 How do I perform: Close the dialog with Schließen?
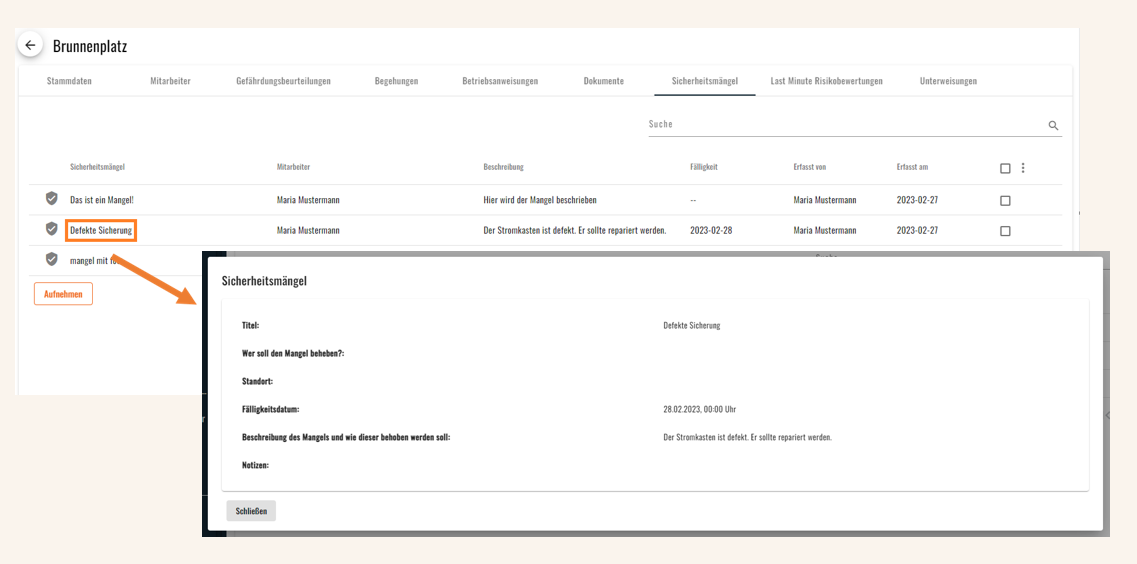(251, 511)
